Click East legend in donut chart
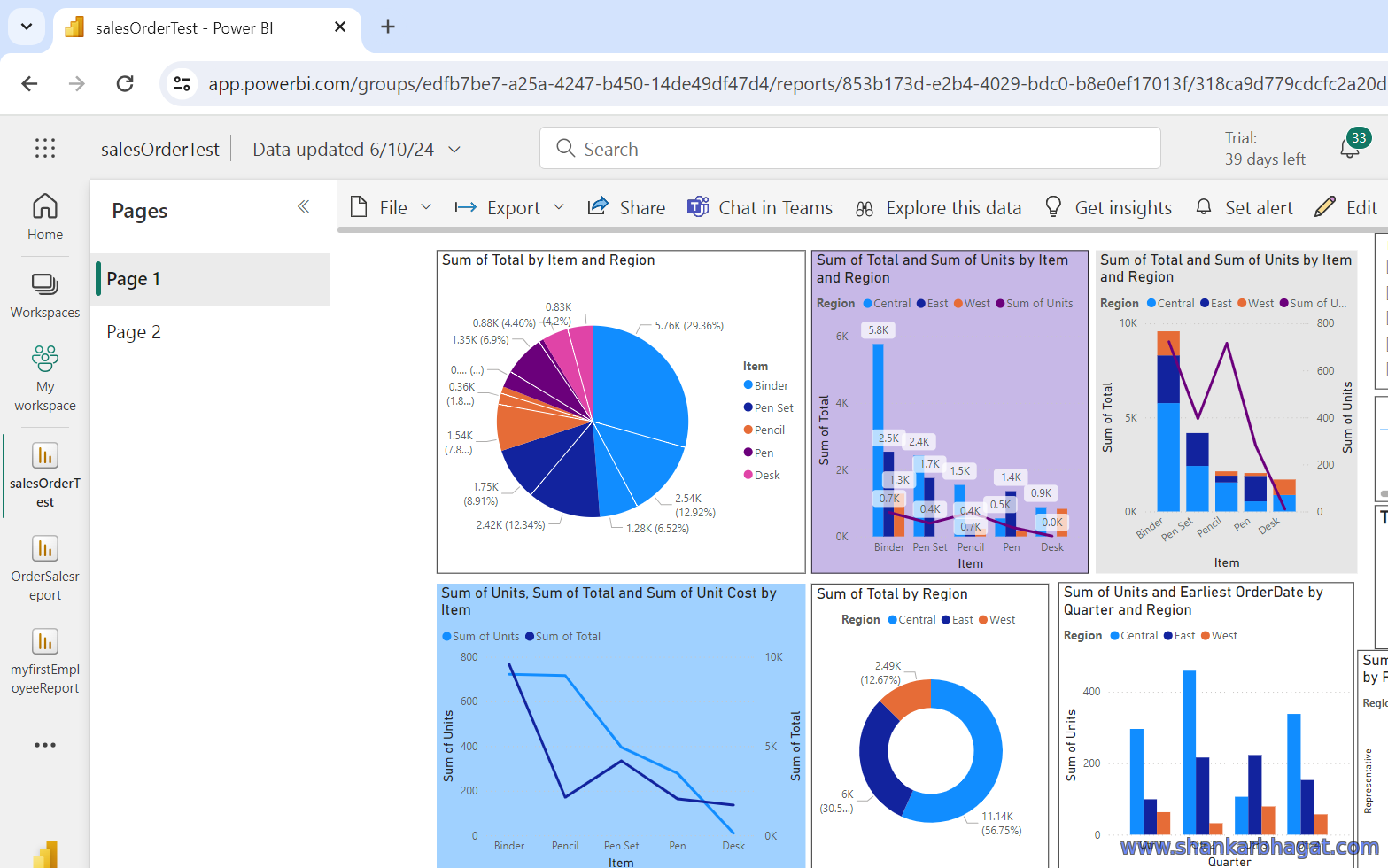This screenshot has width=1388, height=868. pos(957,619)
